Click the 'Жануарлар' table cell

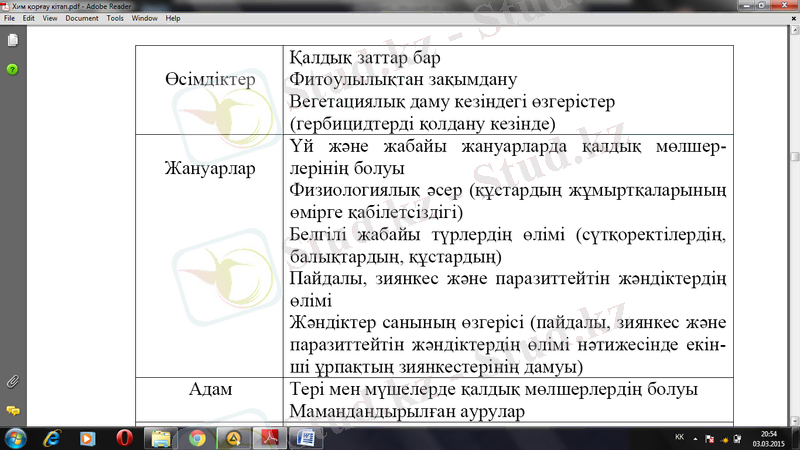(x=209, y=256)
